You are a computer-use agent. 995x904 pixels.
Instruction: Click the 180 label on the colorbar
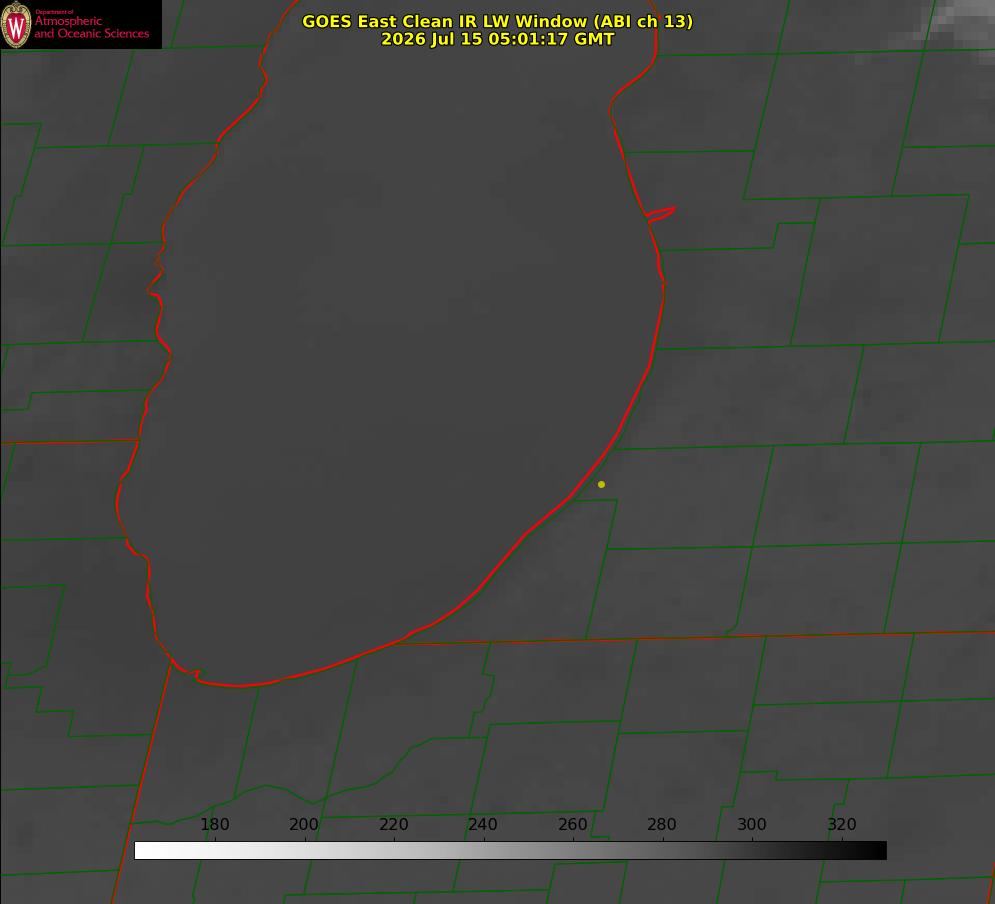(x=214, y=824)
